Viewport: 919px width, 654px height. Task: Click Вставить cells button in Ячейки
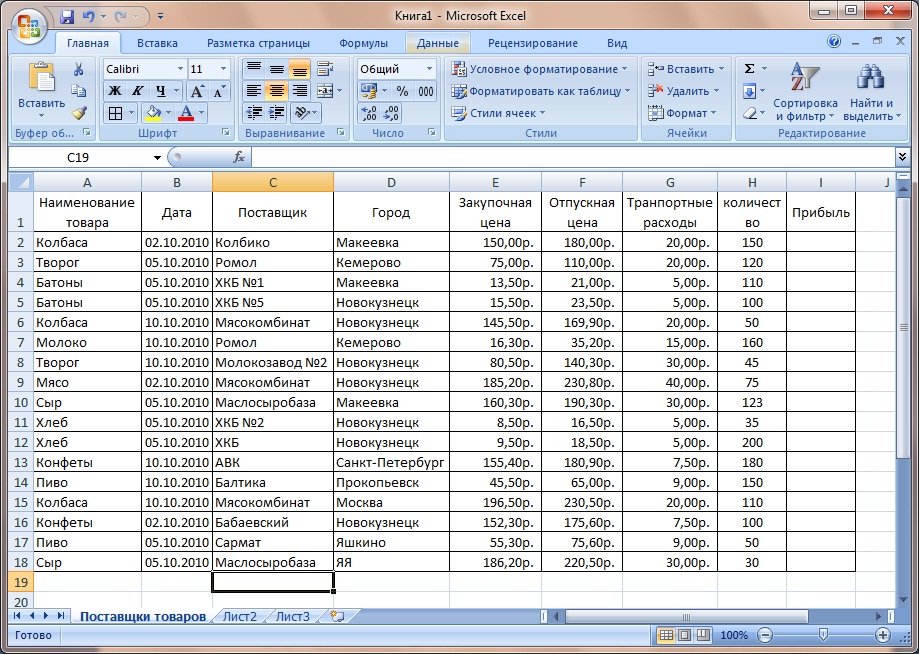coord(686,69)
